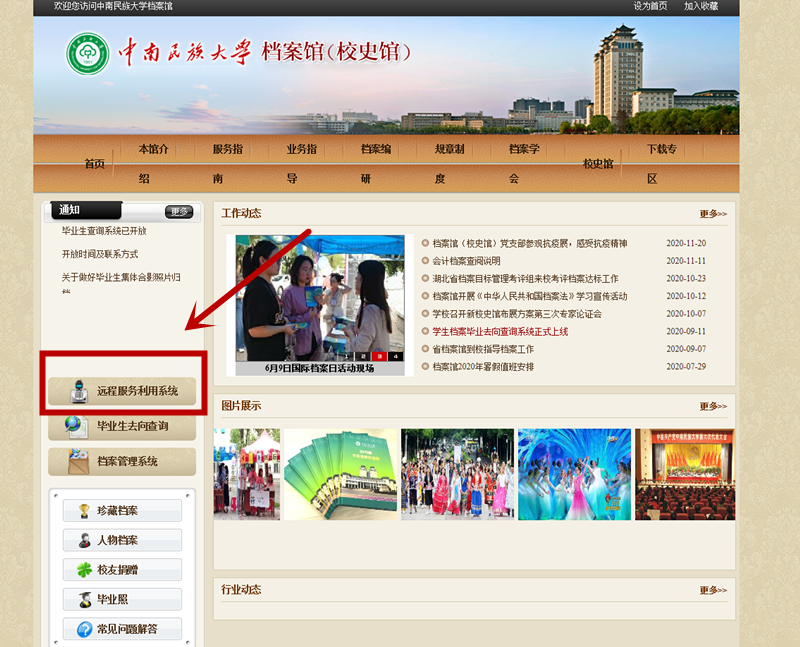Expand 工作动态 with its 更多 link
Viewport: 800px width, 647px height.
click(x=713, y=214)
